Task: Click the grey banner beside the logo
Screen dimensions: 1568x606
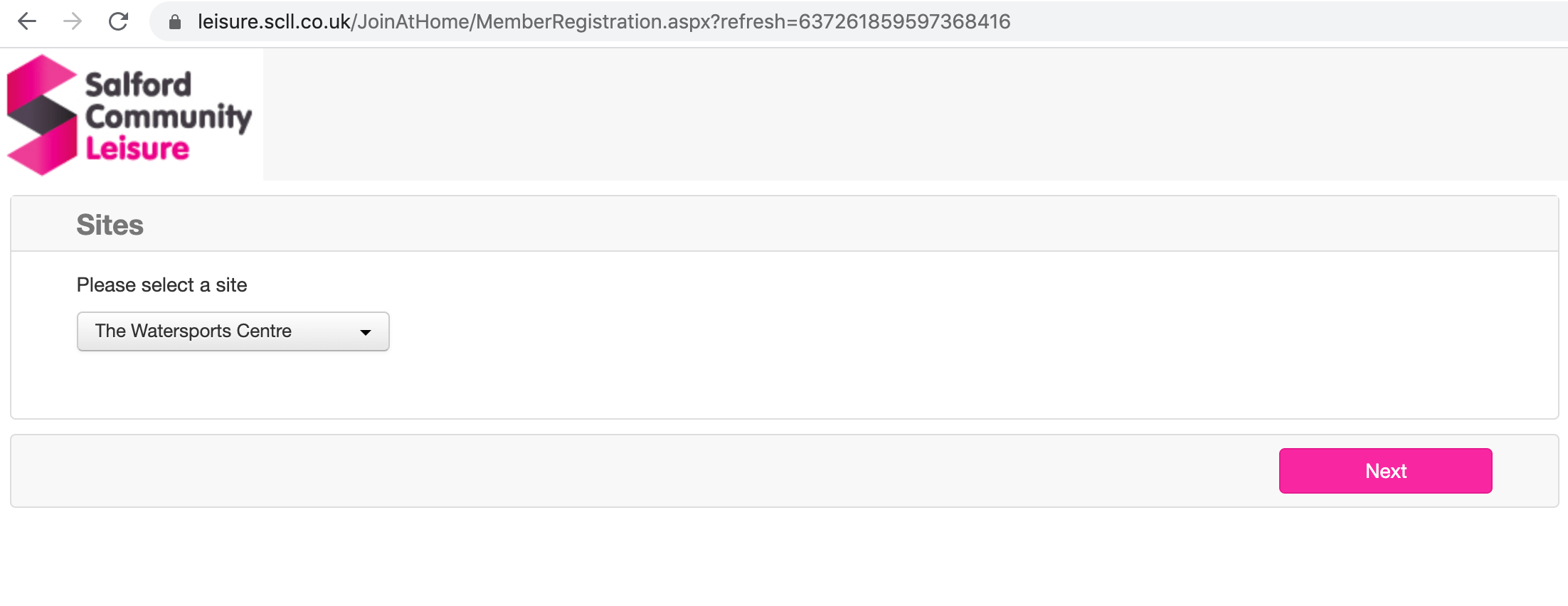Action: click(x=911, y=114)
